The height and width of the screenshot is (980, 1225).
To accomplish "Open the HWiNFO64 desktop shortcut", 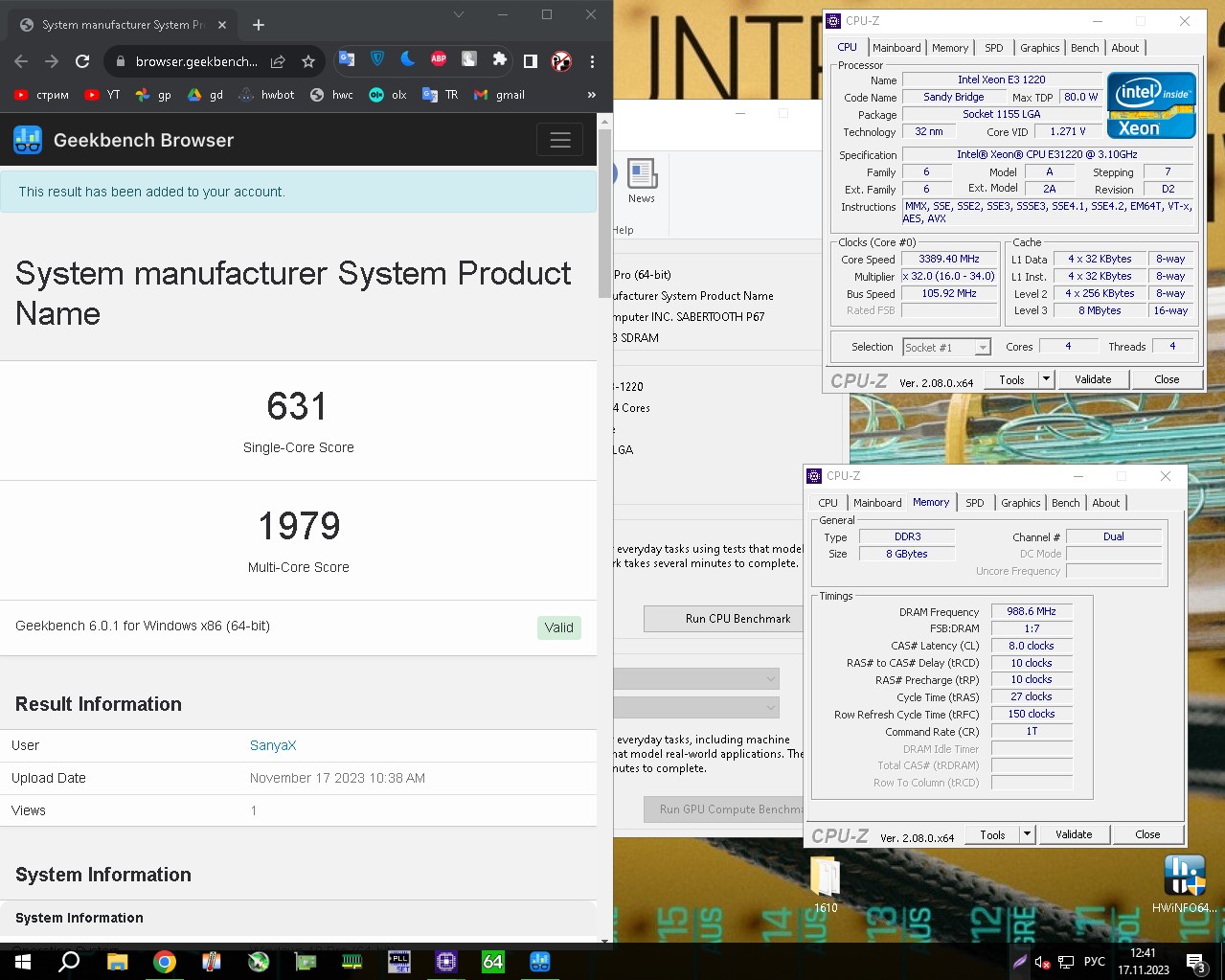I will (x=1185, y=883).
